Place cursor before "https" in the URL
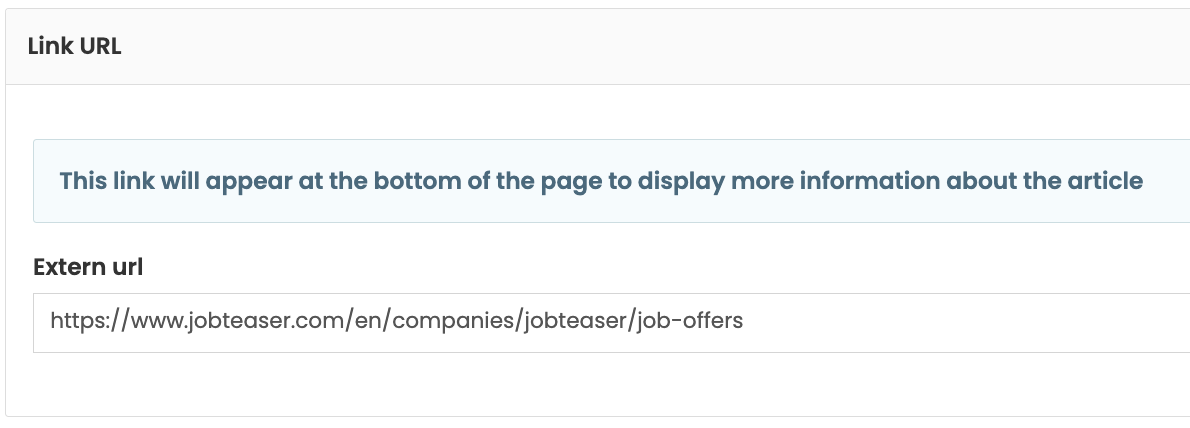 pyautogui.click(x=51, y=323)
